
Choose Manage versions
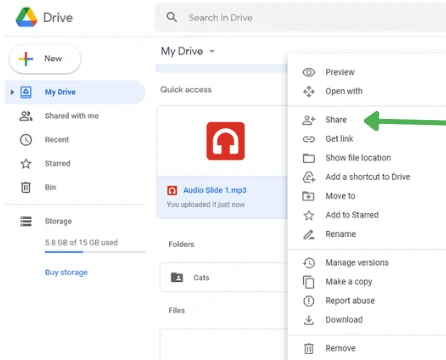pyautogui.click(x=357, y=263)
